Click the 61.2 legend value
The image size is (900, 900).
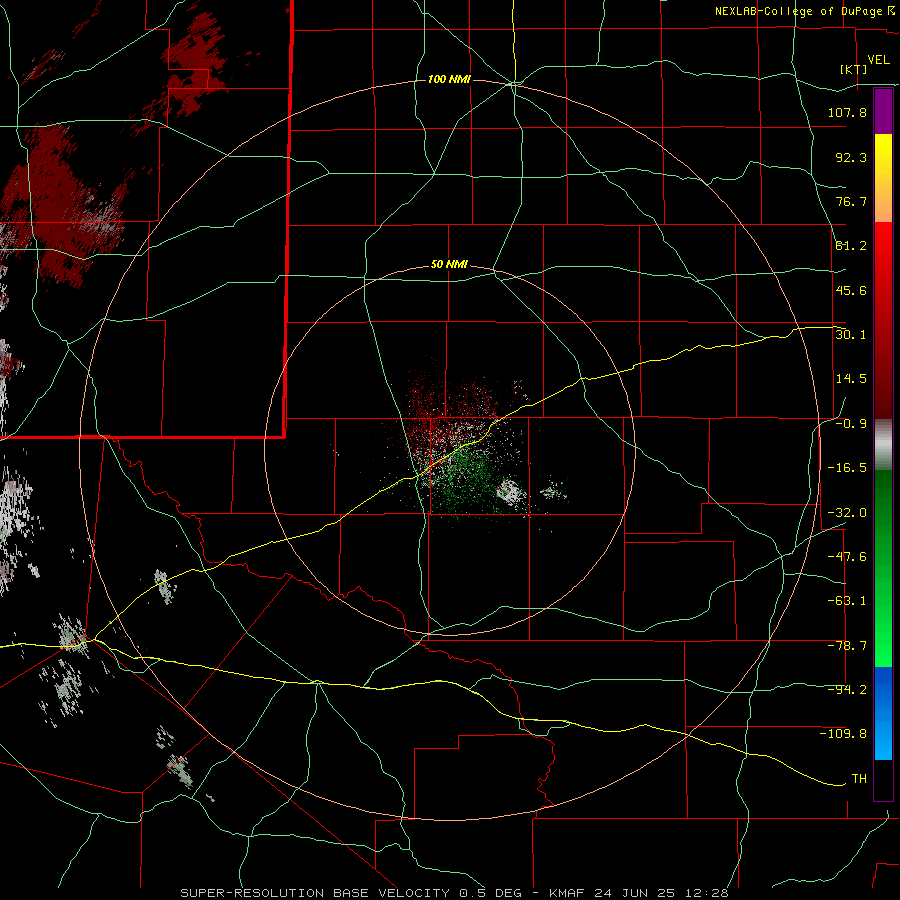(x=851, y=246)
